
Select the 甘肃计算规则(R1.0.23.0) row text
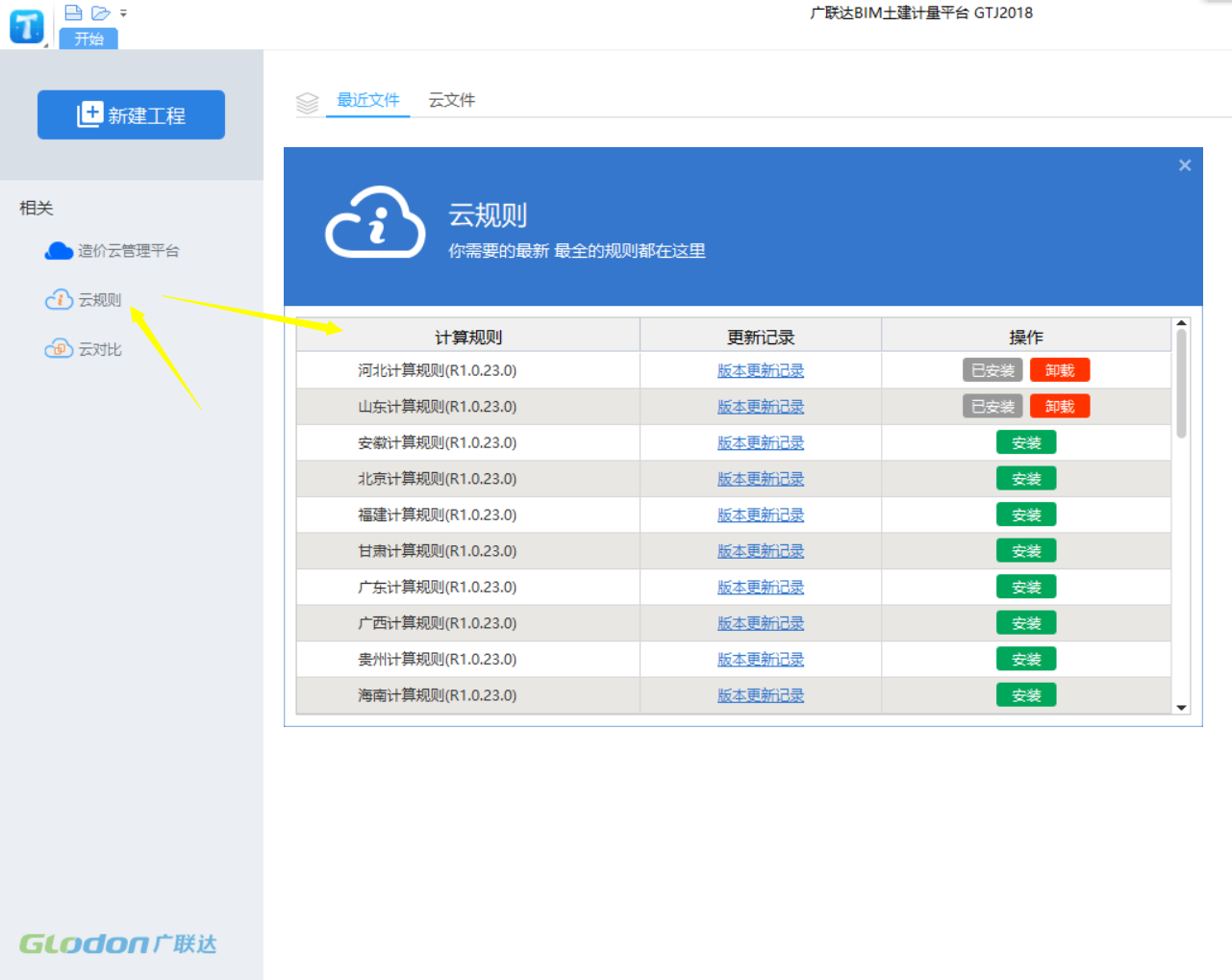click(438, 551)
